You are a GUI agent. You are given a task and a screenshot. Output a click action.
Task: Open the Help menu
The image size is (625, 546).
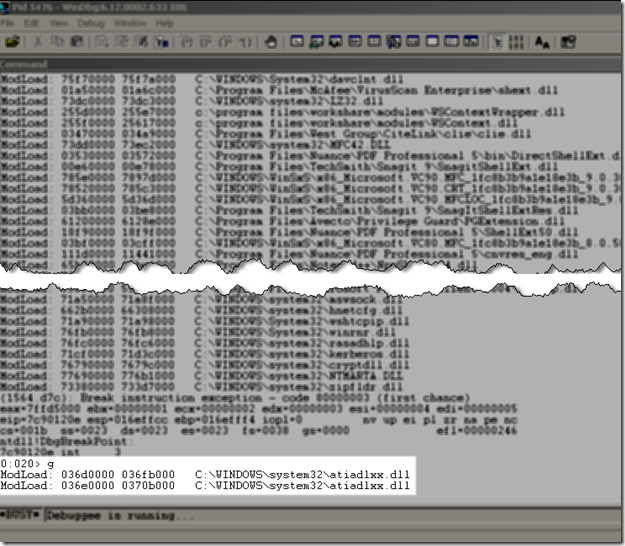coord(164,22)
